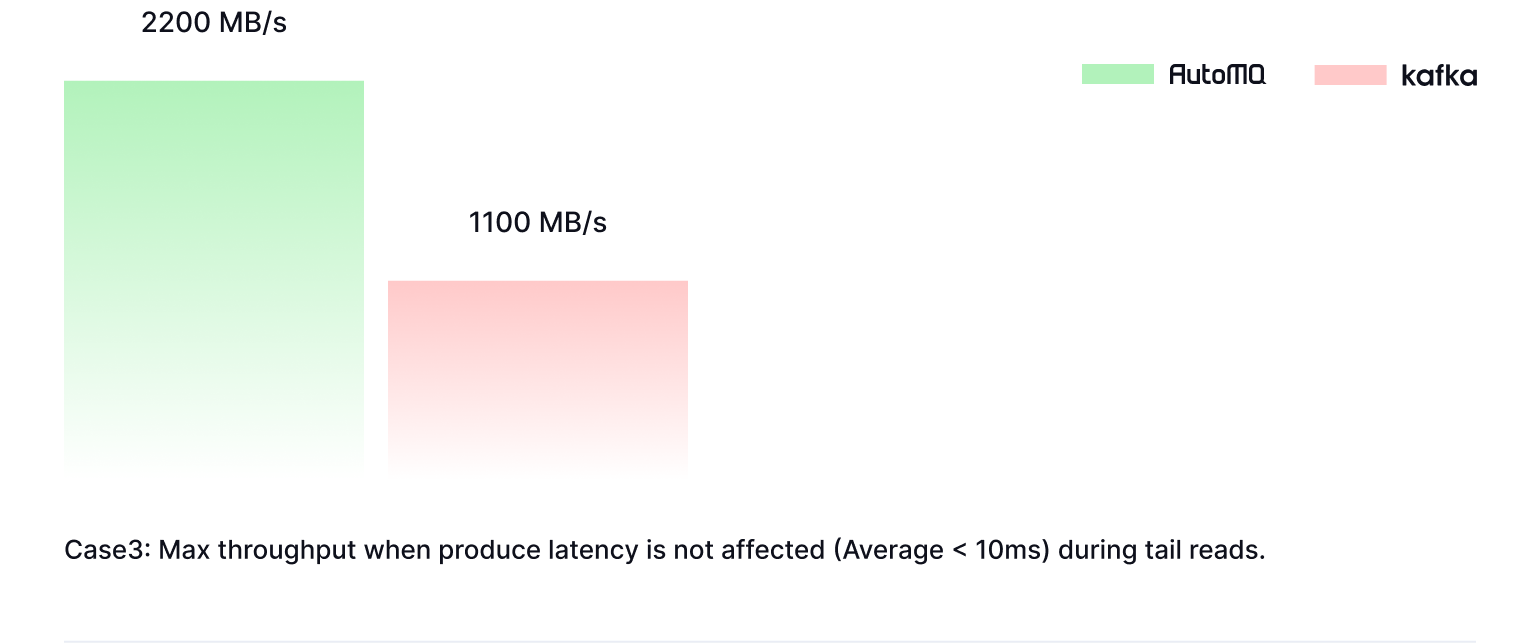Click the number 1100 above pink bar
This screenshot has height=643, width=1540.
pyautogui.click(x=499, y=222)
